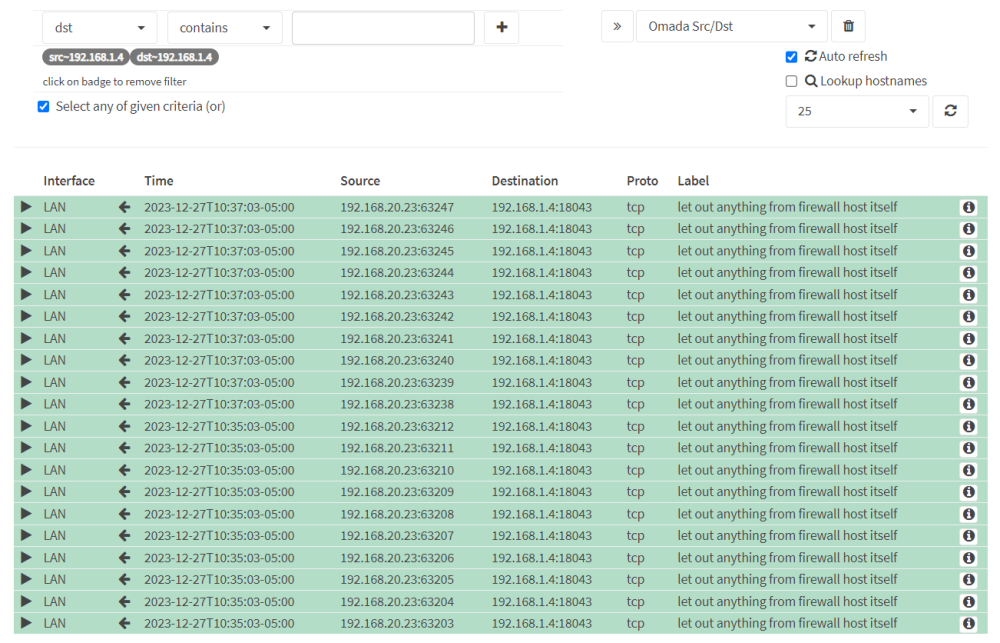Click the refresh icon beside the 25 dropdown
This screenshot has width=1000, height=643.
950,111
